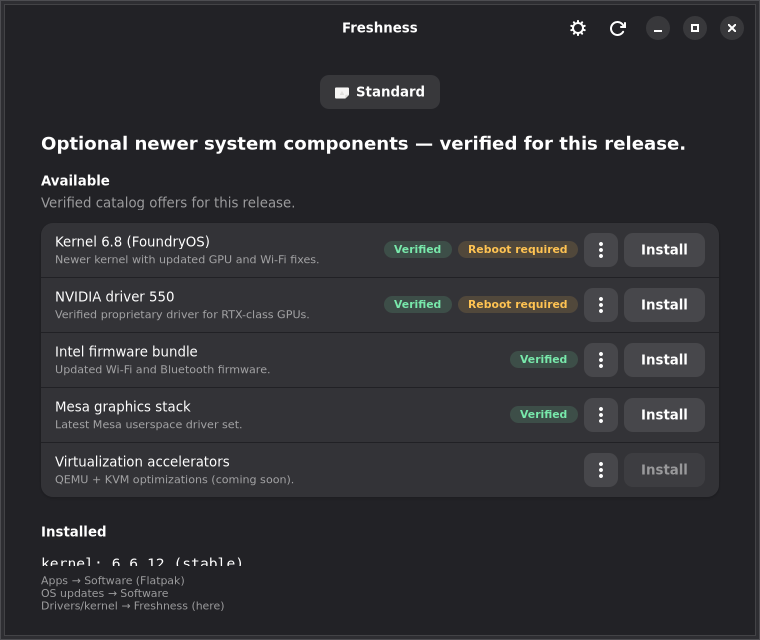The image size is (760, 640).
Task: Click Reboot required badge on NVIDIA row
Action: click(x=517, y=304)
